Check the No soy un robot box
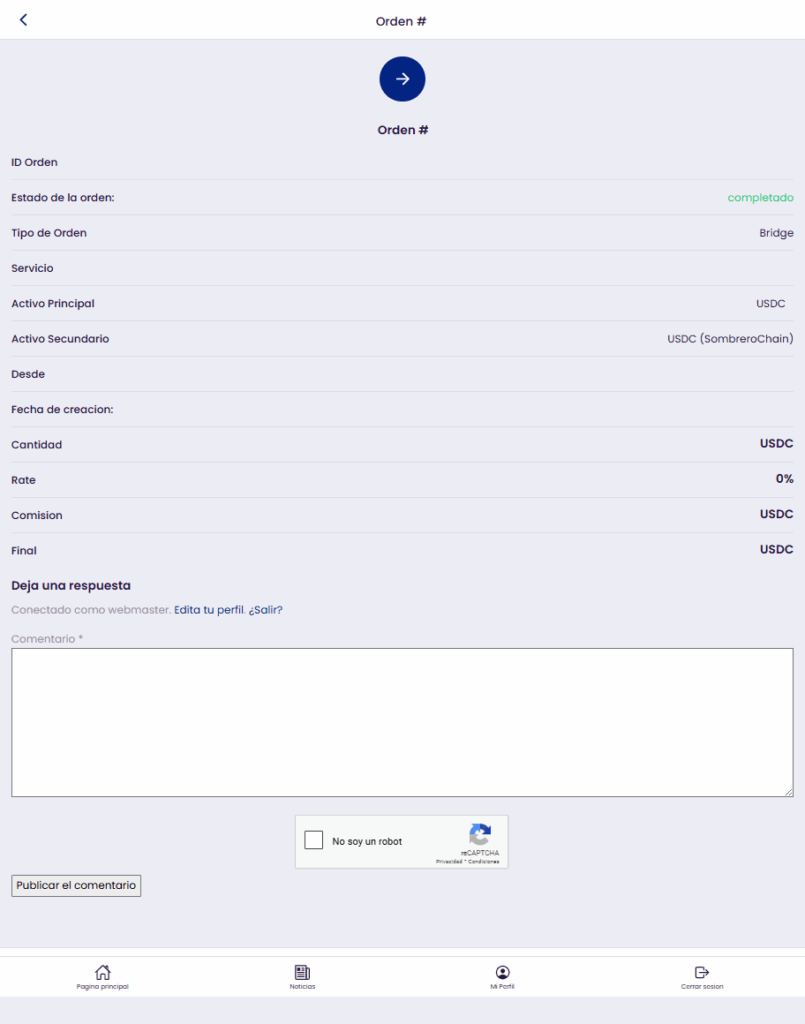 (x=313, y=840)
